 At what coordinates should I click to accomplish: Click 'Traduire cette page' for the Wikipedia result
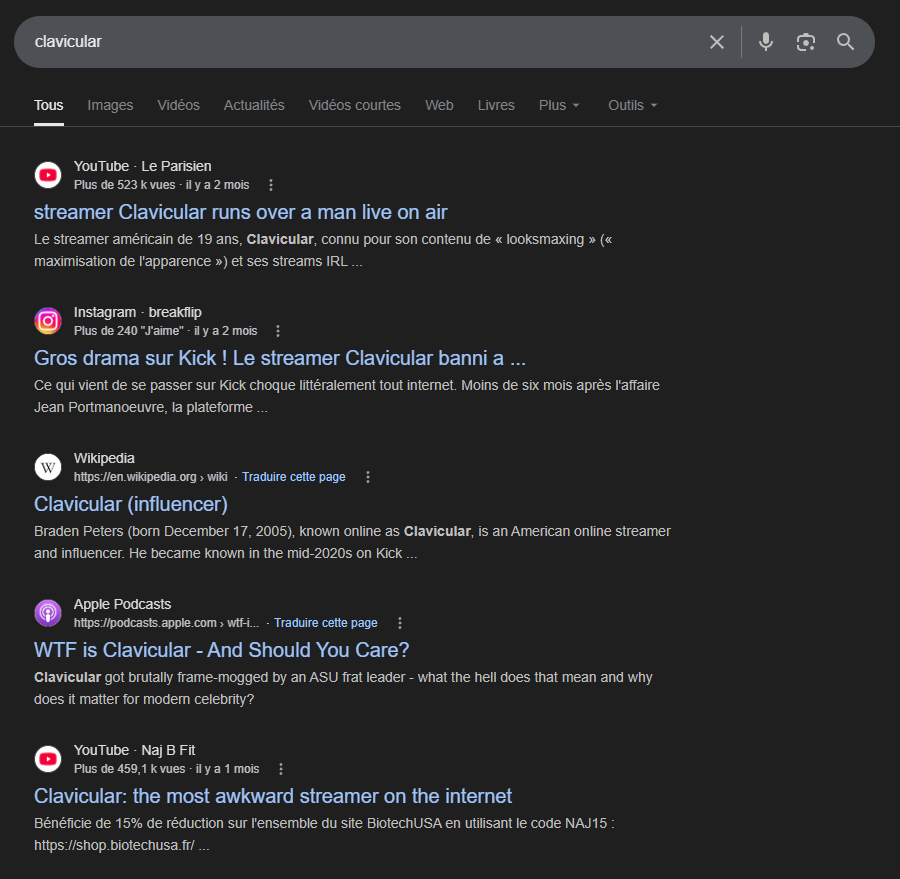click(293, 477)
